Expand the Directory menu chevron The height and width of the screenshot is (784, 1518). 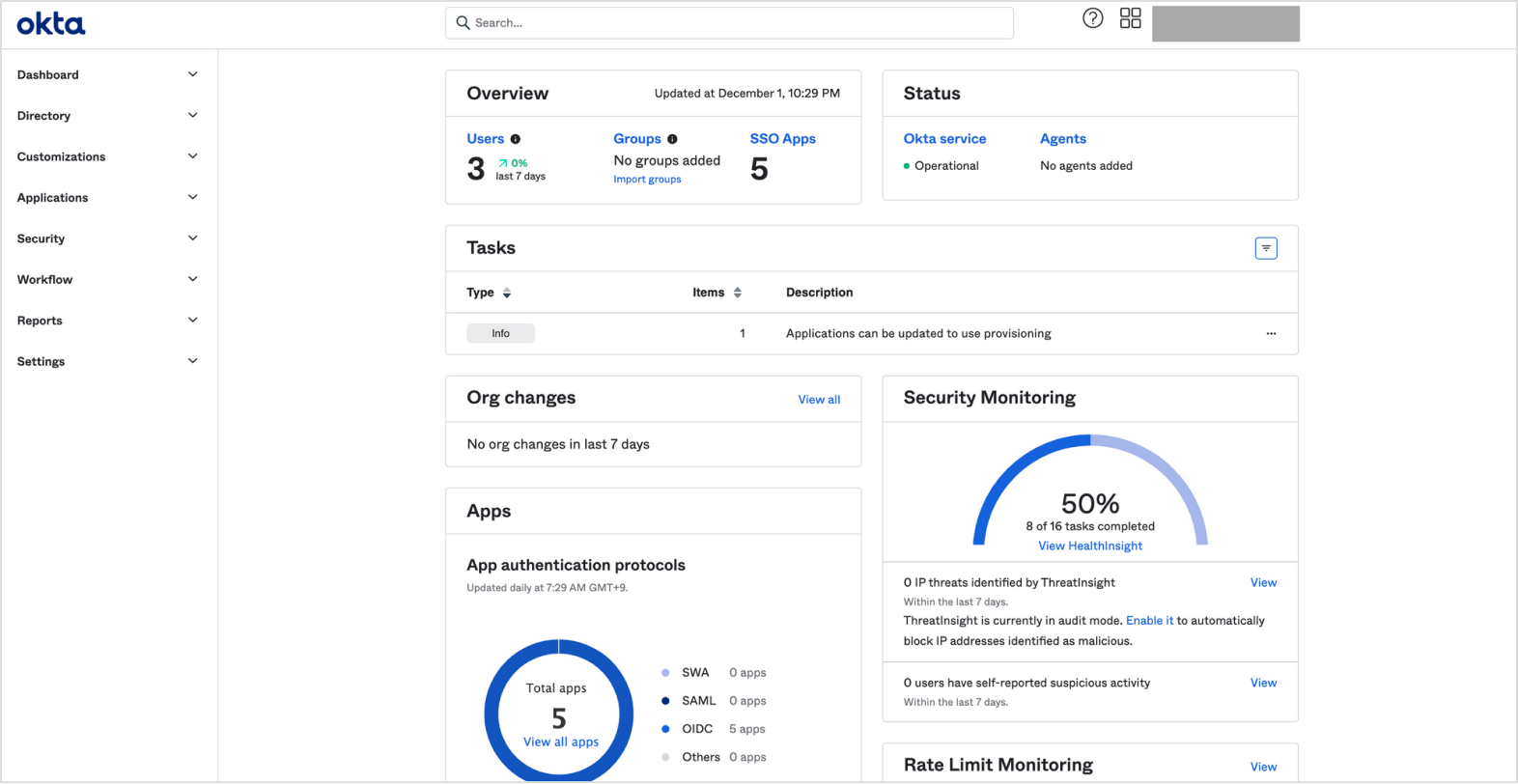(192, 115)
